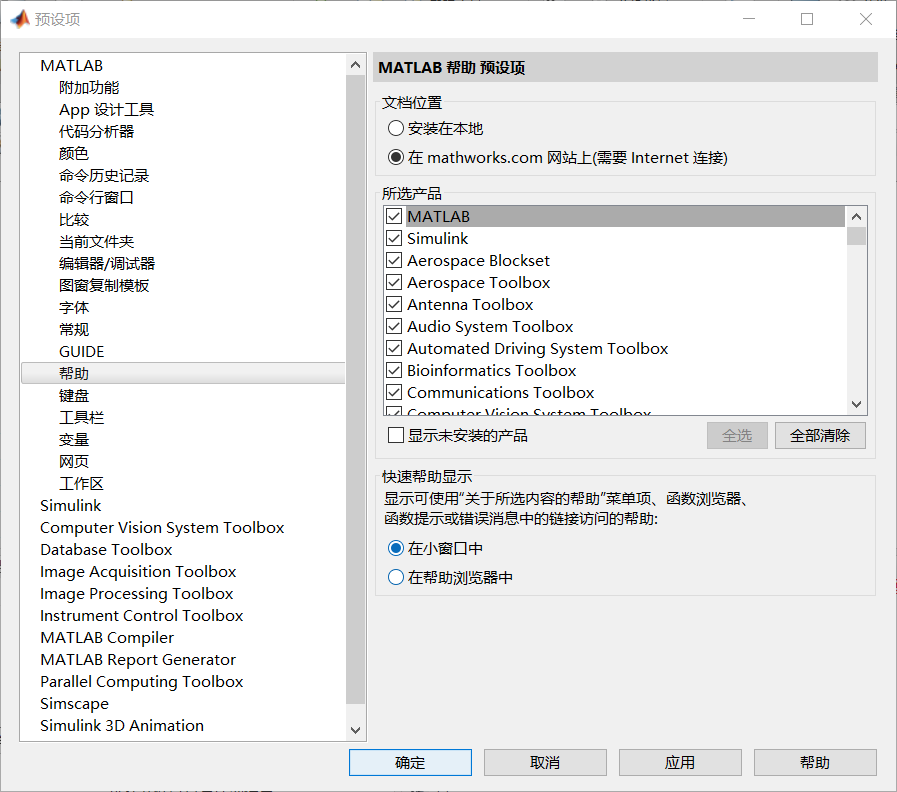Screen dimensions: 897x792
Task: Toggle the Aerospace Blockset checkbox
Action: tap(394, 260)
